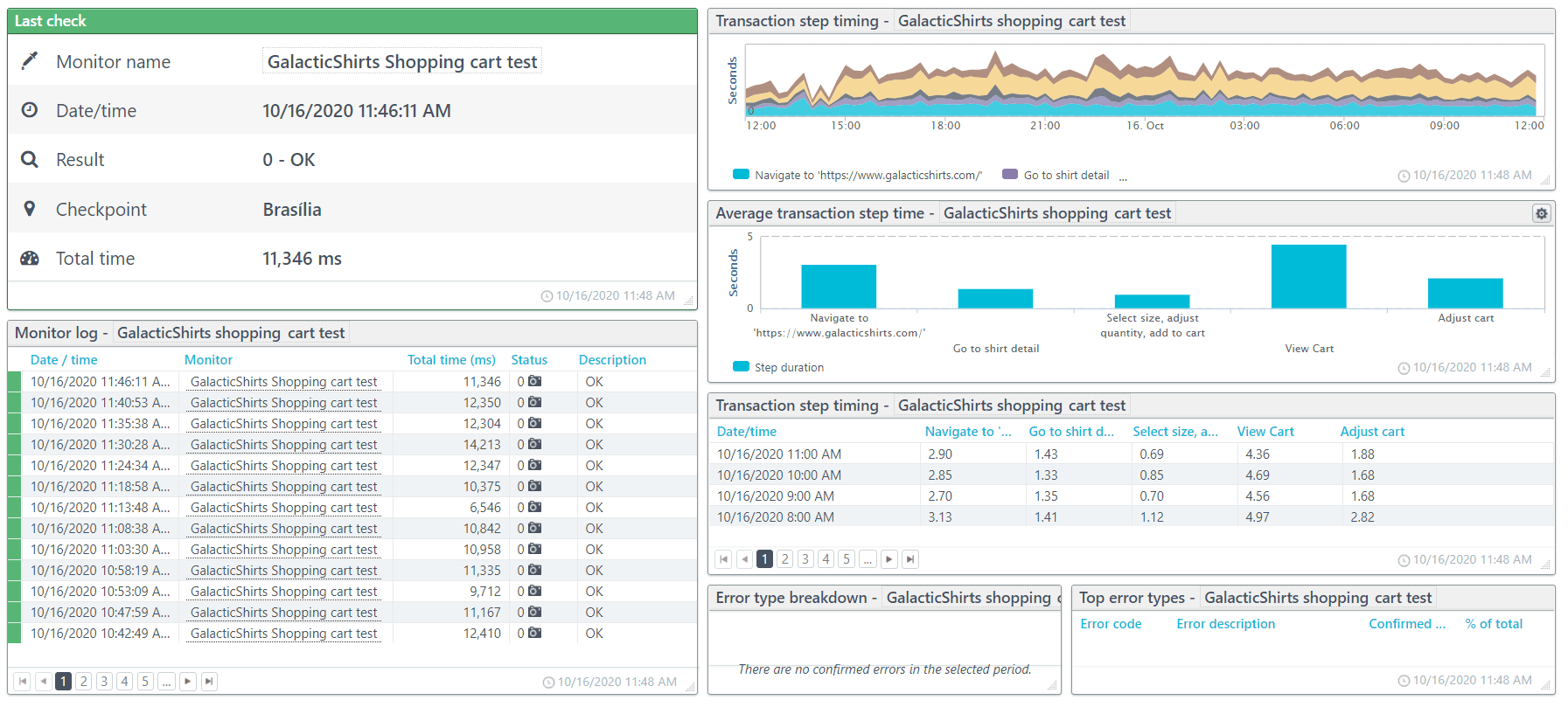Toggle 'Navigate to' series in timing chart legend
This screenshot has height=707, width=1568.
857,175
